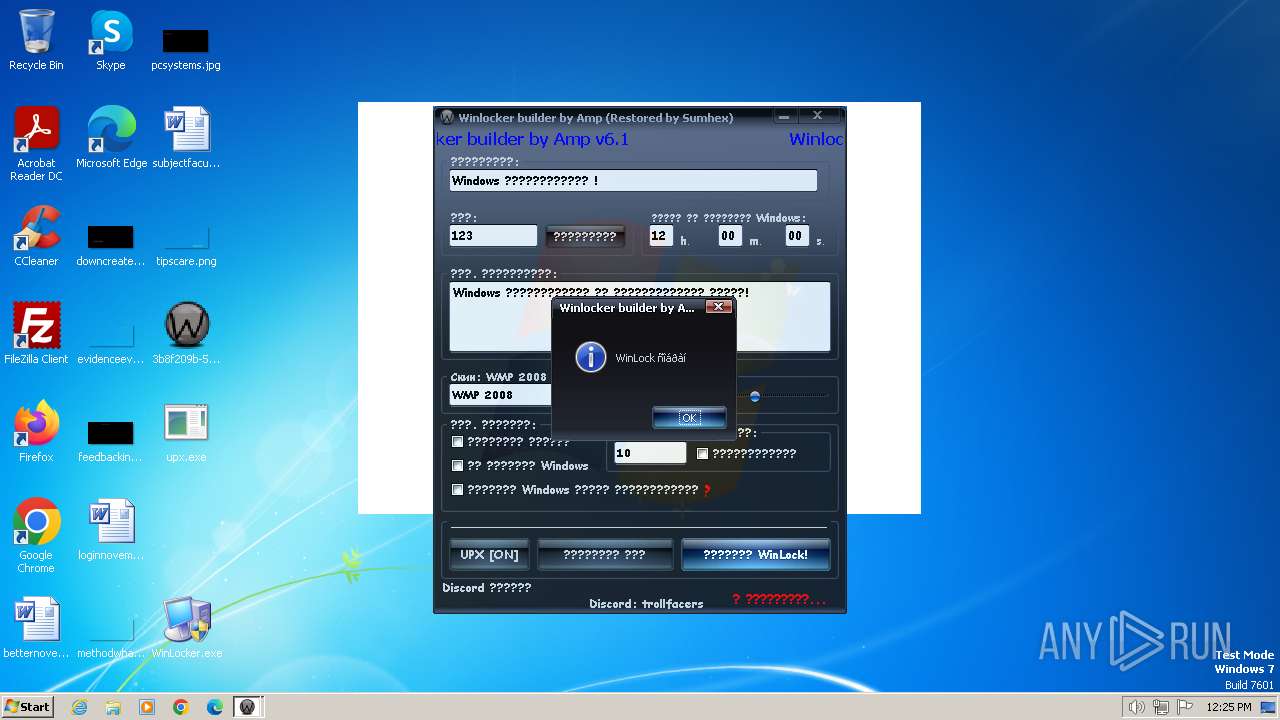Open the Google Chrome desktop shortcut
This screenshot has height=720, width=1280.
(x=36, y=536)
